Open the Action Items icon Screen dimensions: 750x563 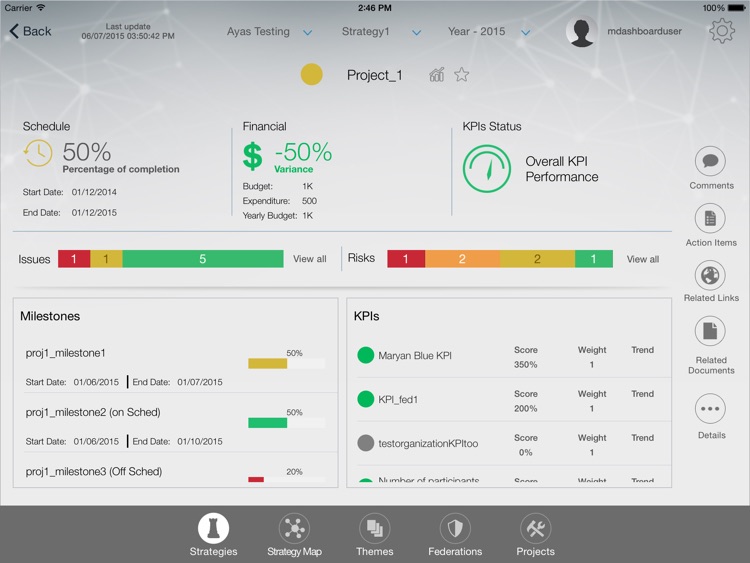pyautogui.click(x=710, y=219)
